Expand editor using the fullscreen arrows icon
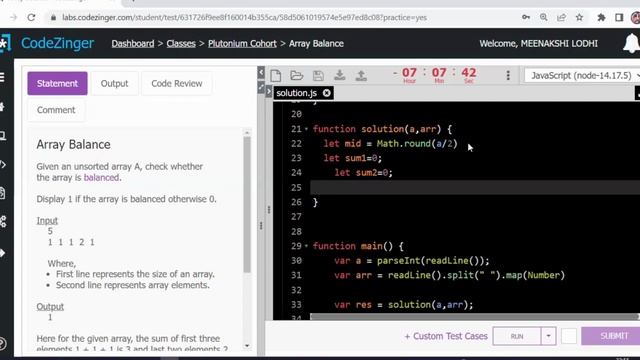This screenshot has width=640, height=360. pos(261,87)
